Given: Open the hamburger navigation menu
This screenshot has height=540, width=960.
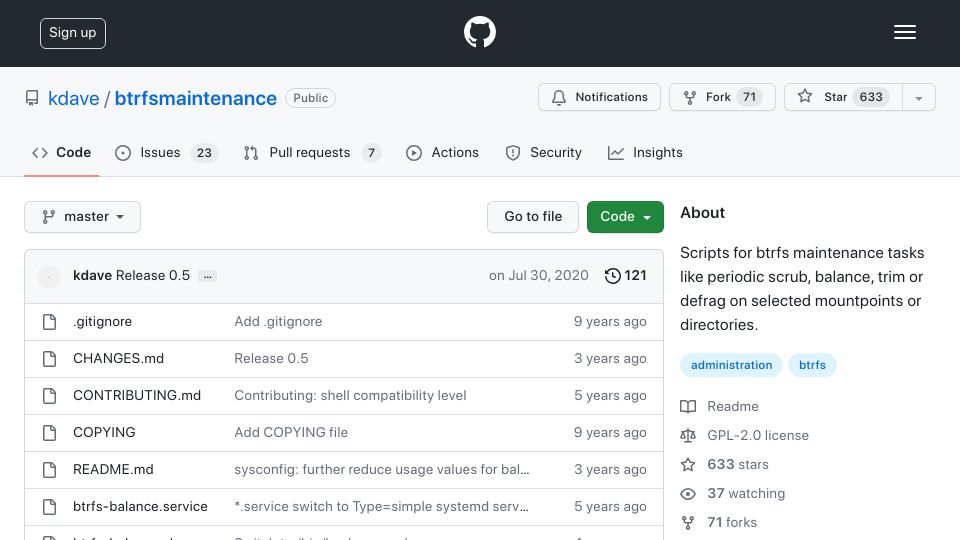Looking at the screenshot, I should tap(904, 32).
